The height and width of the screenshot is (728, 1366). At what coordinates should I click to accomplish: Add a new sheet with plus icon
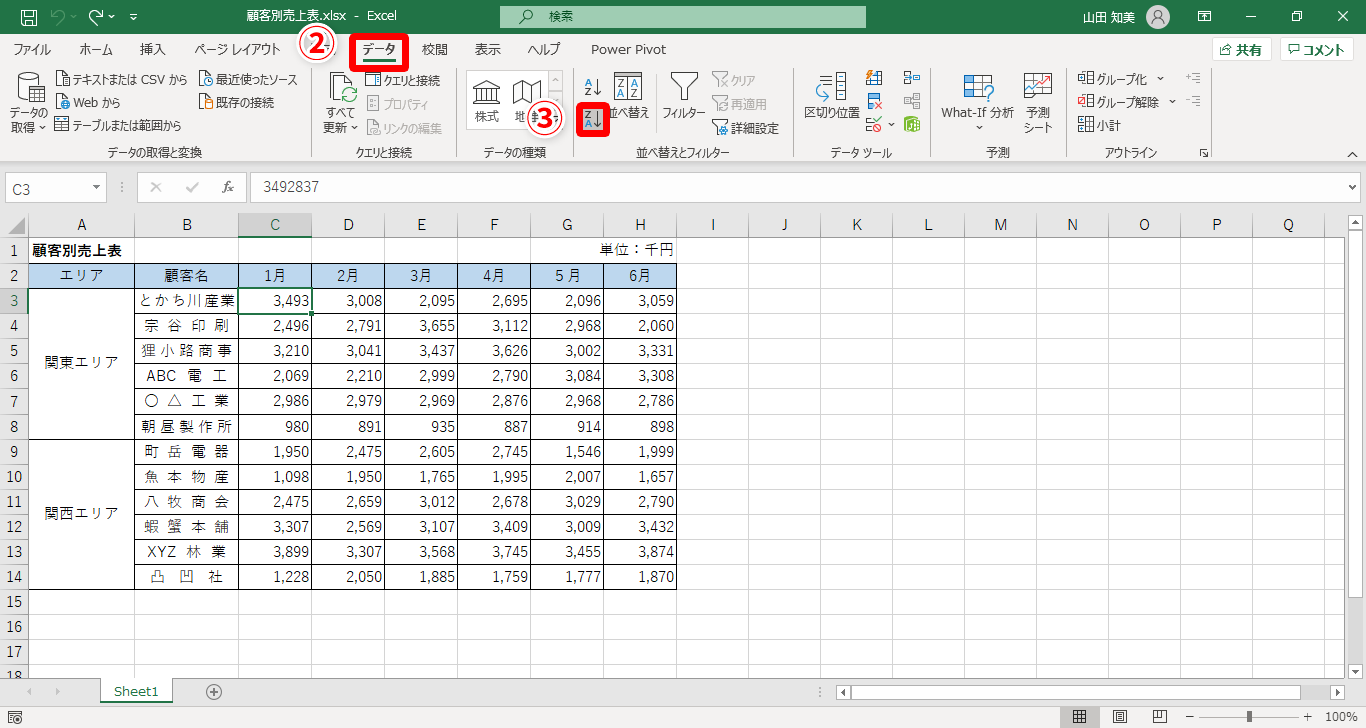click(x=213, y=691)
